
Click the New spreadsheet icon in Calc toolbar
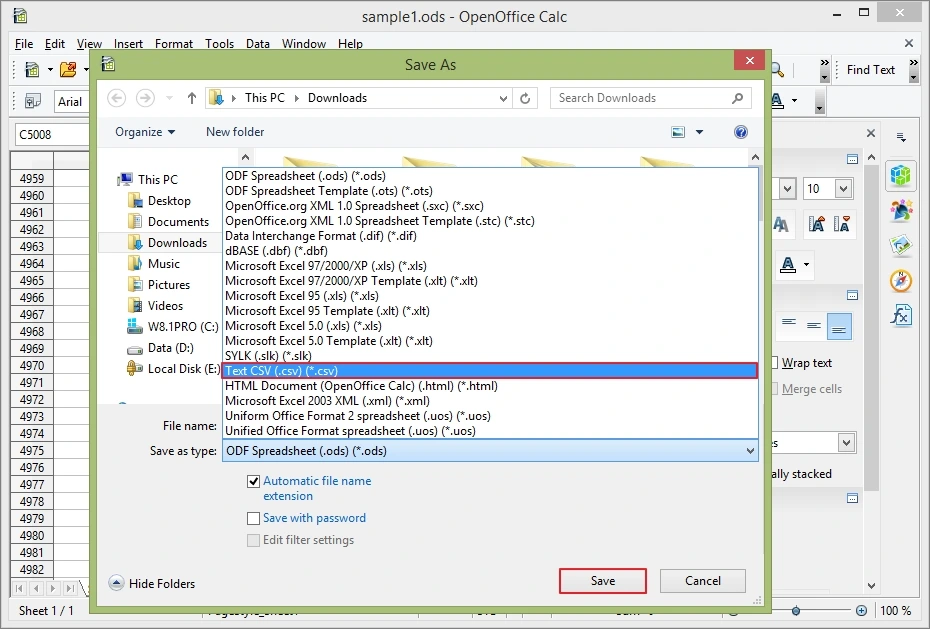coord(31,69)
